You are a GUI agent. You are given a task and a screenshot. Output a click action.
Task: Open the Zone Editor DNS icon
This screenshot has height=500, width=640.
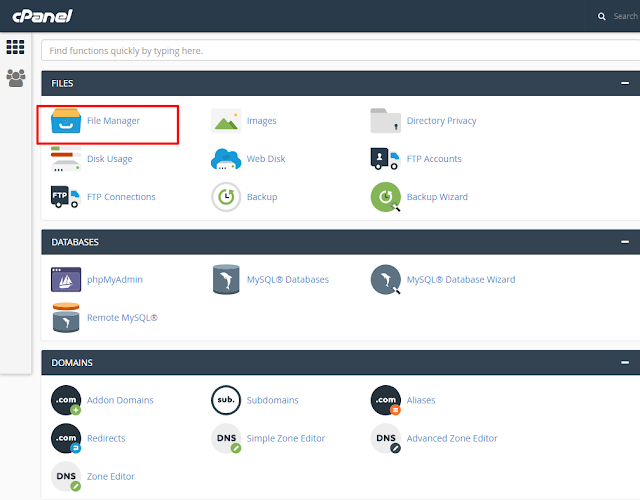pyautogui.click(x=66, y=476)
